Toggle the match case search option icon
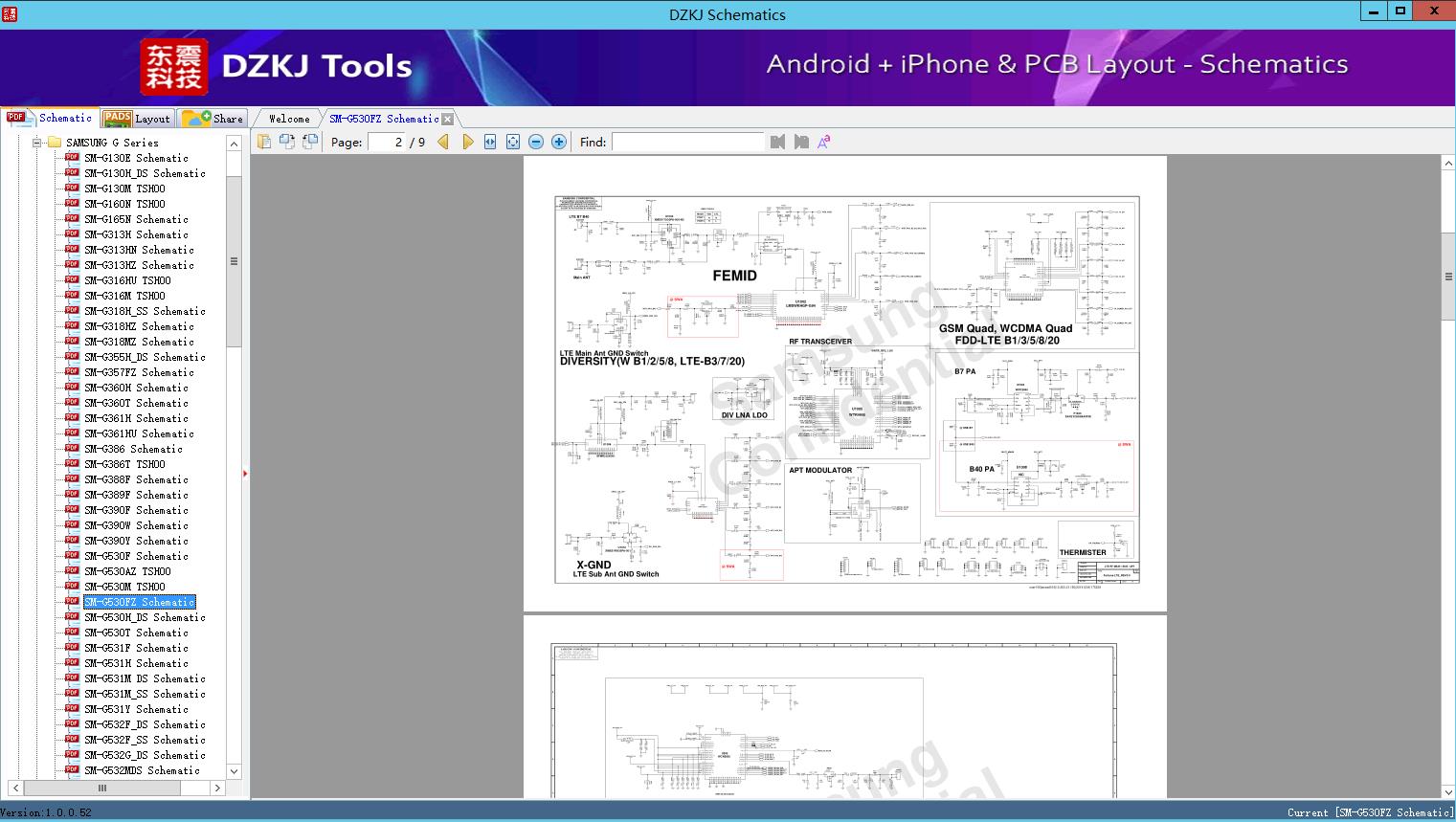1456x822 pixels. pos(823,142)
